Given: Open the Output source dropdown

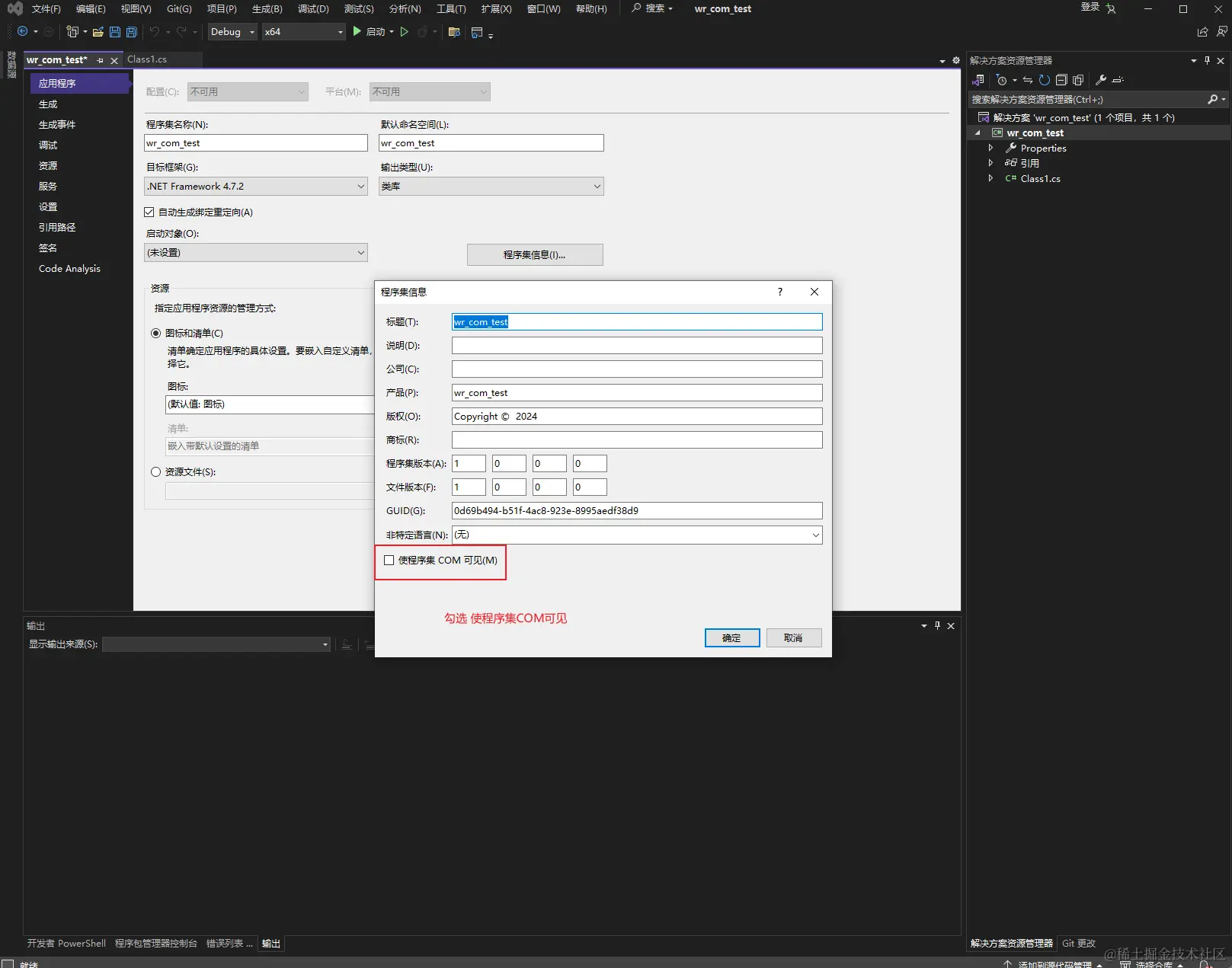Looking at the screenshot, I should click(216, 644).
